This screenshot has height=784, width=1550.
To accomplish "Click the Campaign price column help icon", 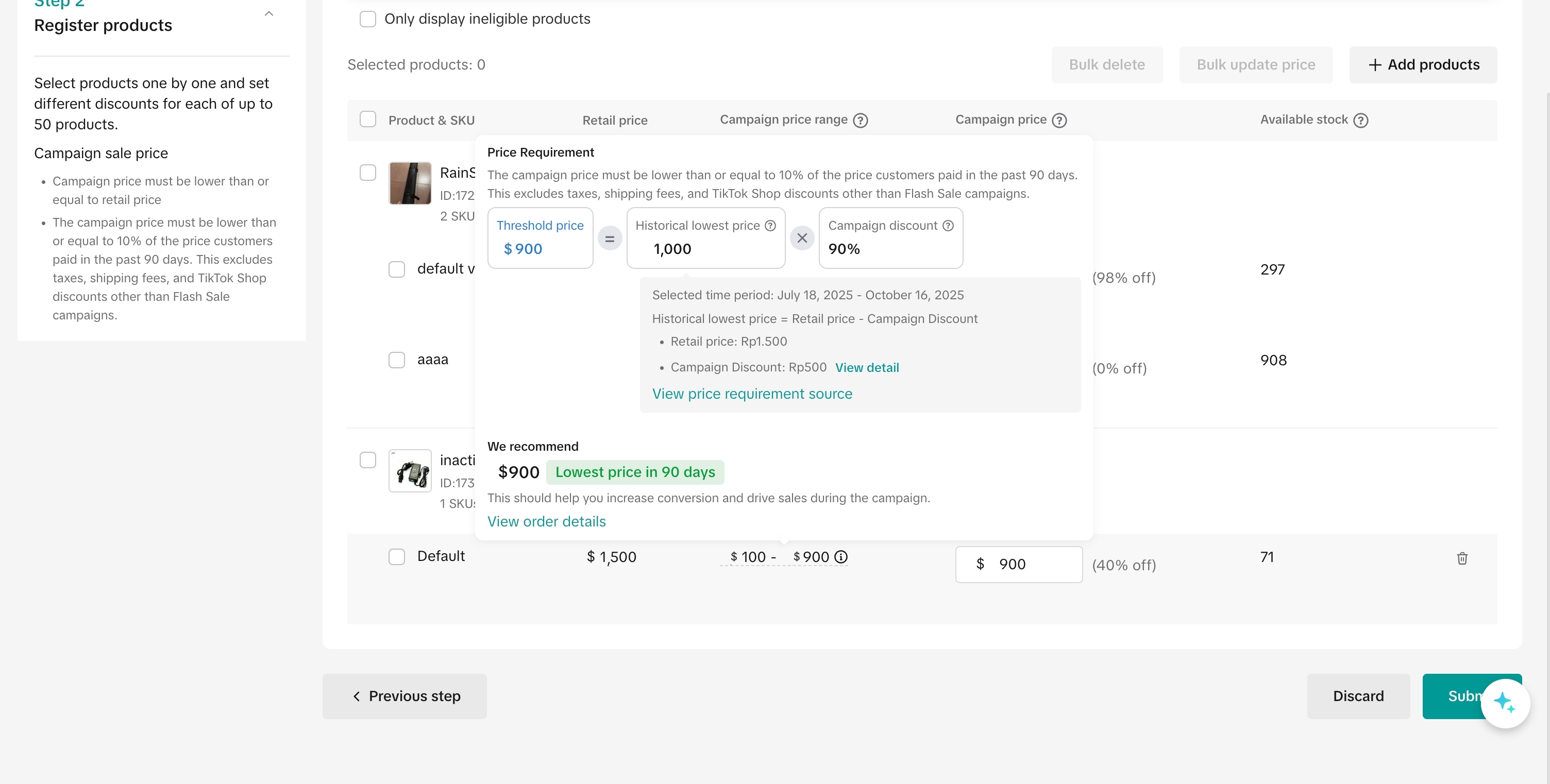I will click(x=1059, y=121).
